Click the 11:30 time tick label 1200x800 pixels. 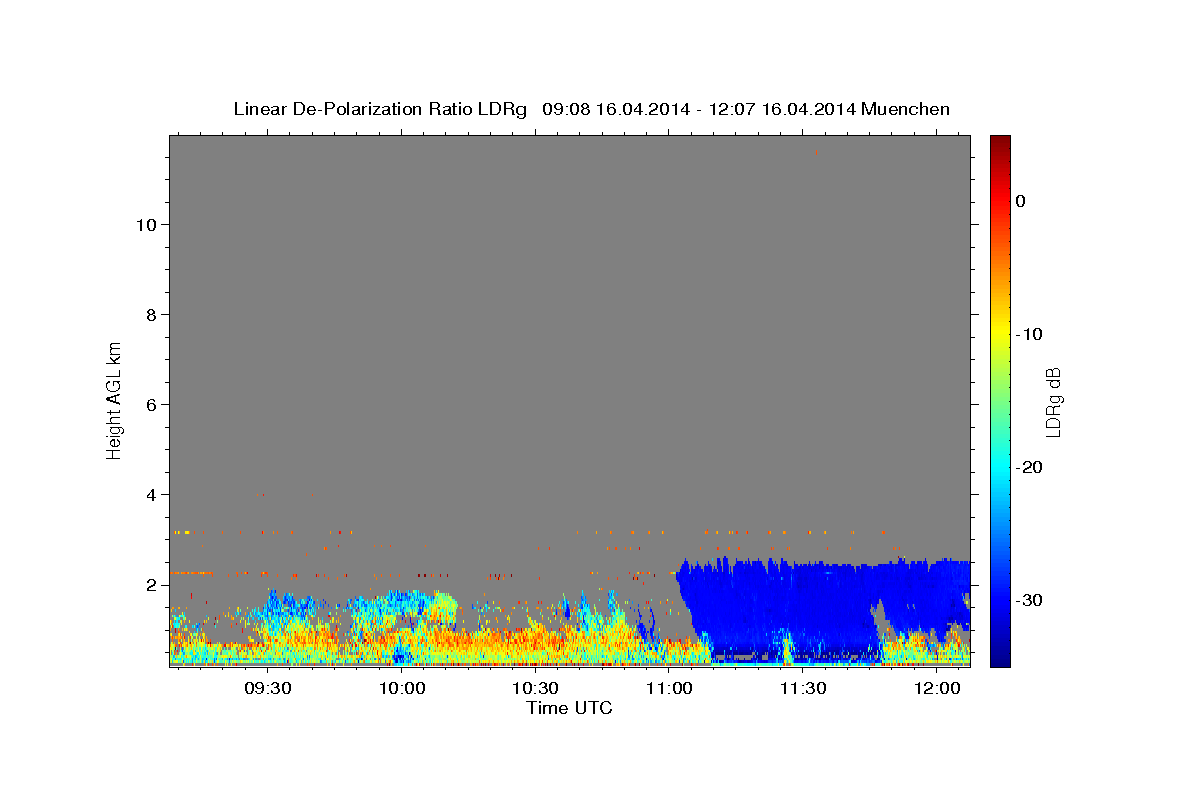click(x=802, y=688)
